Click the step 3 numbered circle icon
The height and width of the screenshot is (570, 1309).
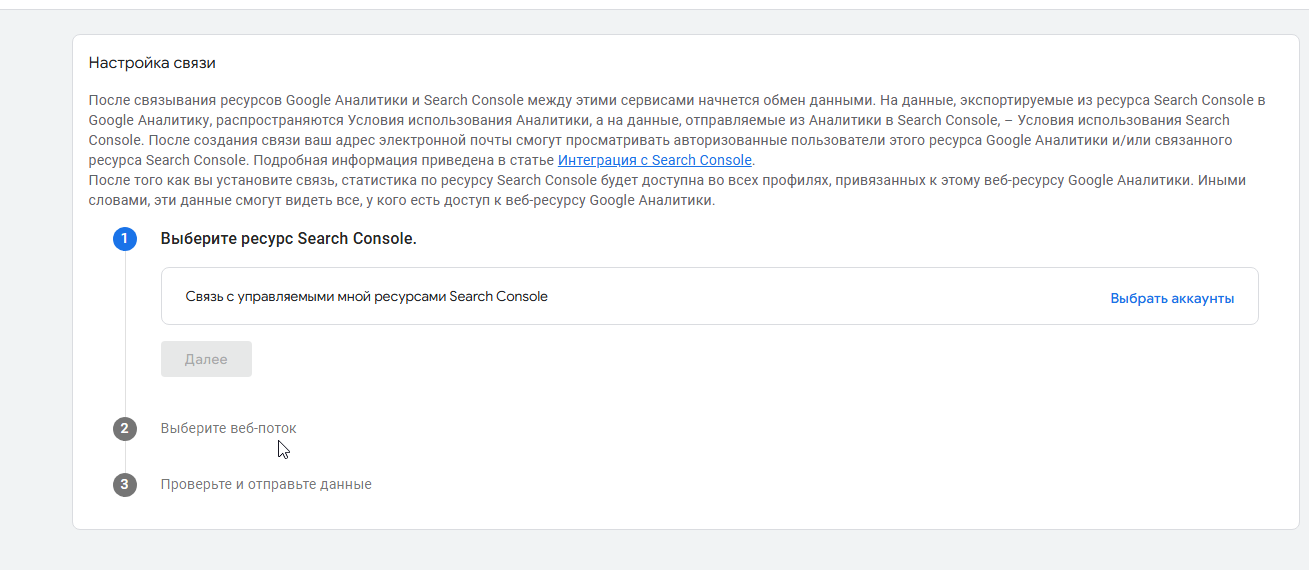125,485
